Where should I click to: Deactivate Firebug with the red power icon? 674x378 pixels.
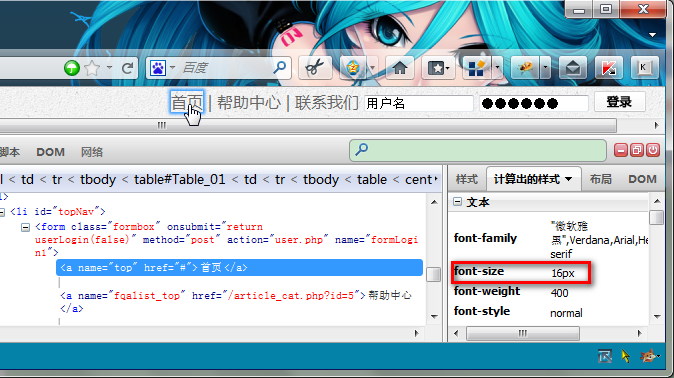(653, 150)
